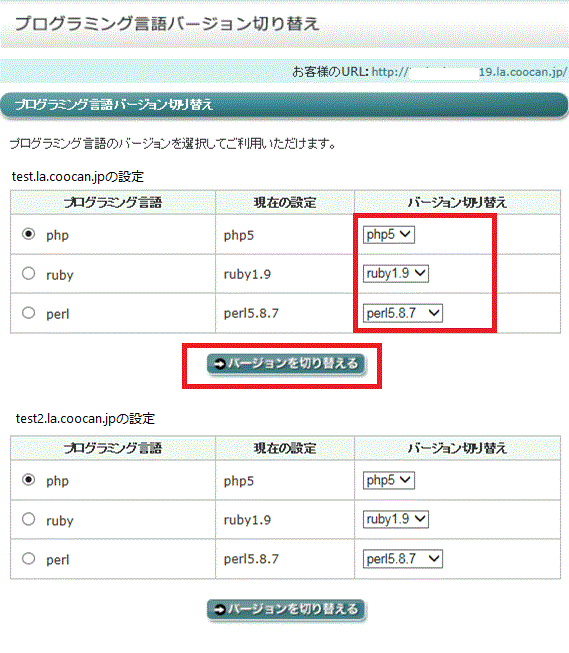This screenshot has width=569, height=653.
Task: Click 現在の設定 column header in first table
Action: tap(285, 203)
